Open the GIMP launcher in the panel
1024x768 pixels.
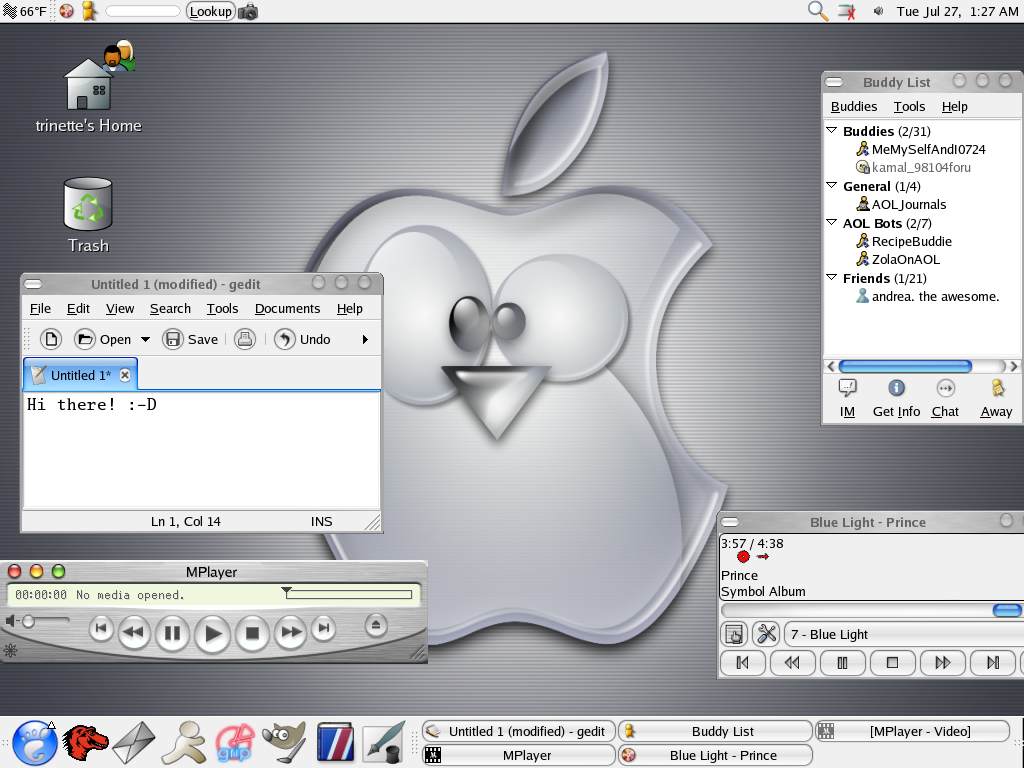coord(283,742)
